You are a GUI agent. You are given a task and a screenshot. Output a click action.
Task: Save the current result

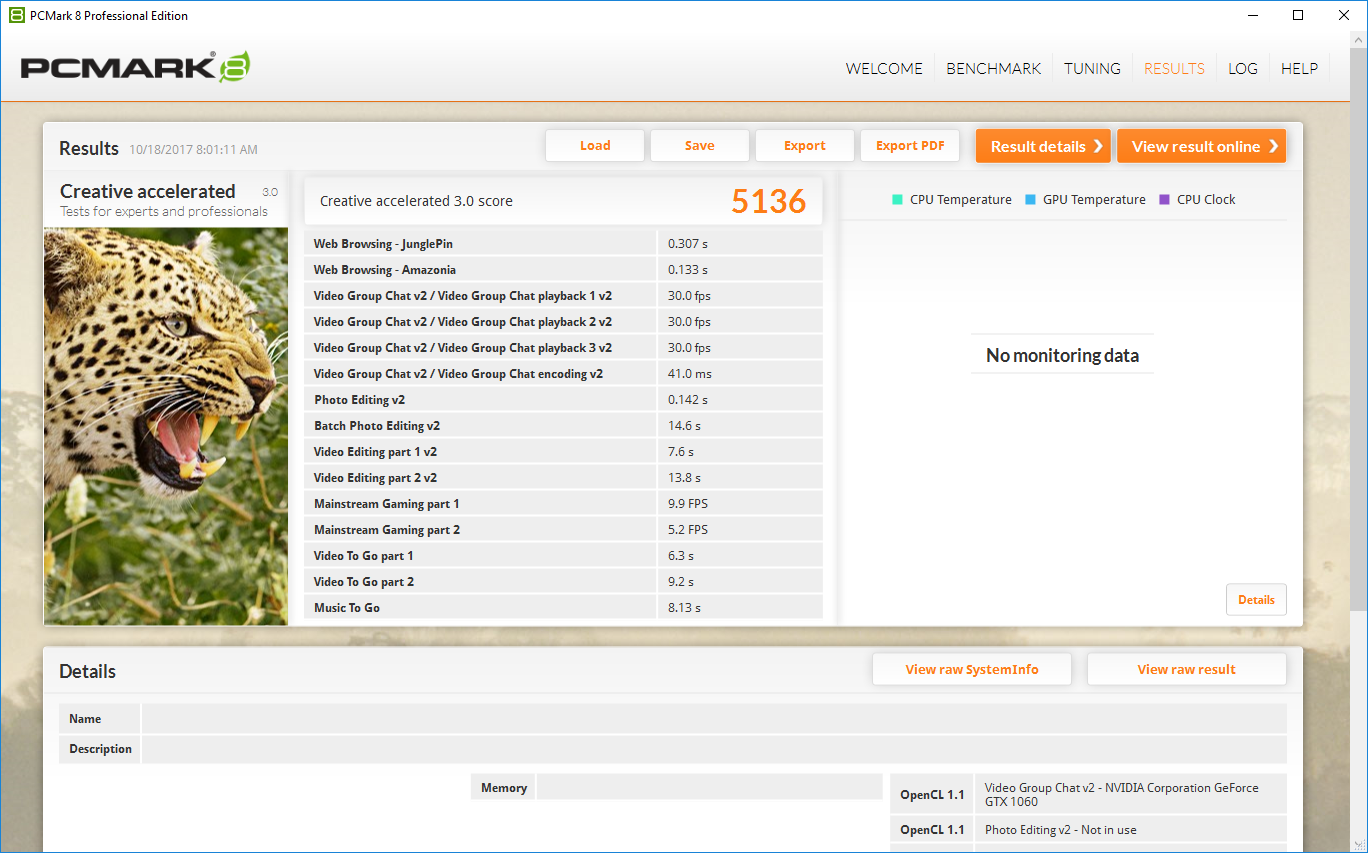click(x=699, y=146)
